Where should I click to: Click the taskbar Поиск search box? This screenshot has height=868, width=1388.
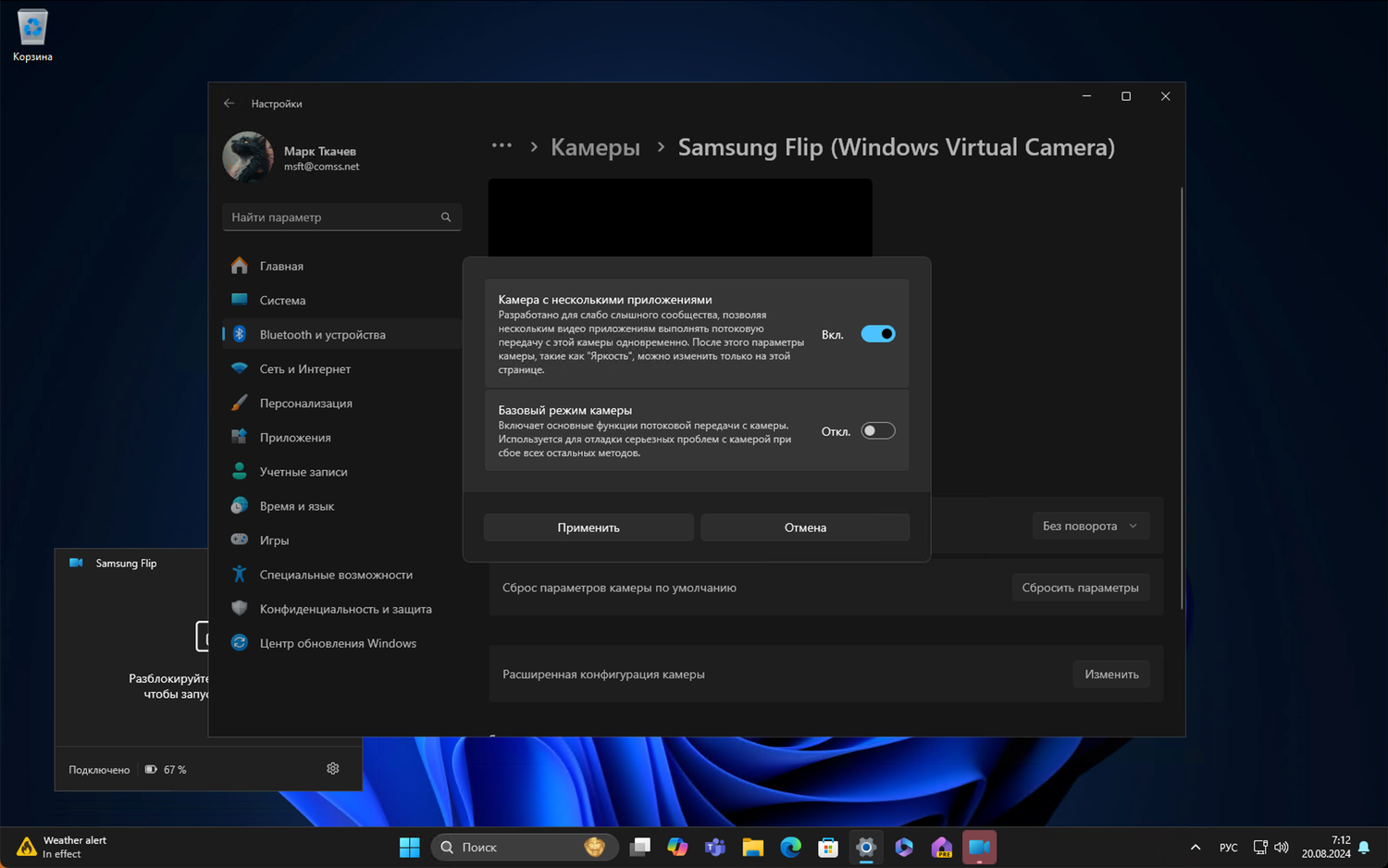524,847
